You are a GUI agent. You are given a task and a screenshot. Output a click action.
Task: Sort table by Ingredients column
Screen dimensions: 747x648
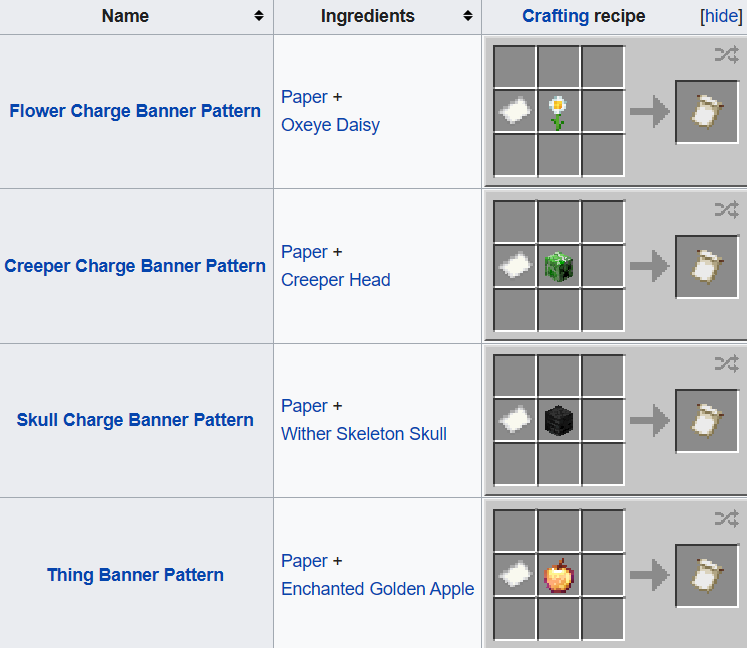click(x=467, y=16)
